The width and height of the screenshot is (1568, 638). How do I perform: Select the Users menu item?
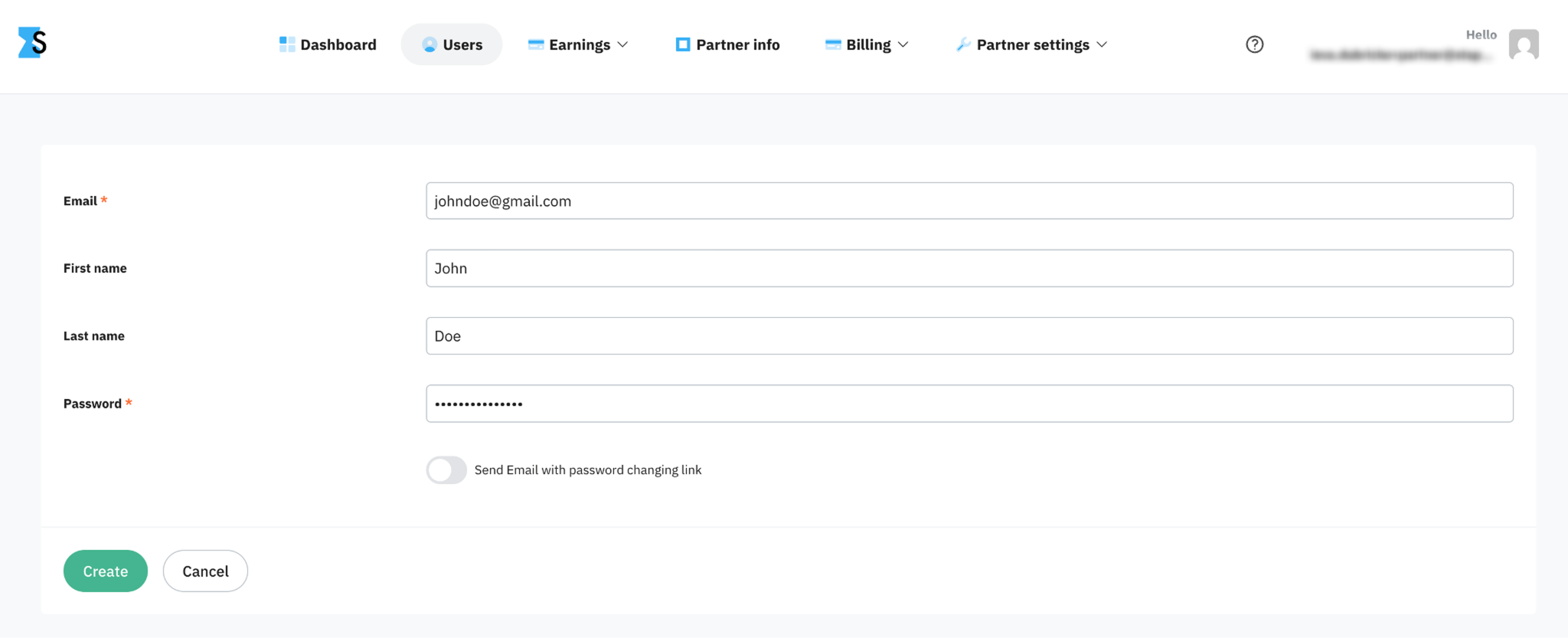click(x=452, y=44)
